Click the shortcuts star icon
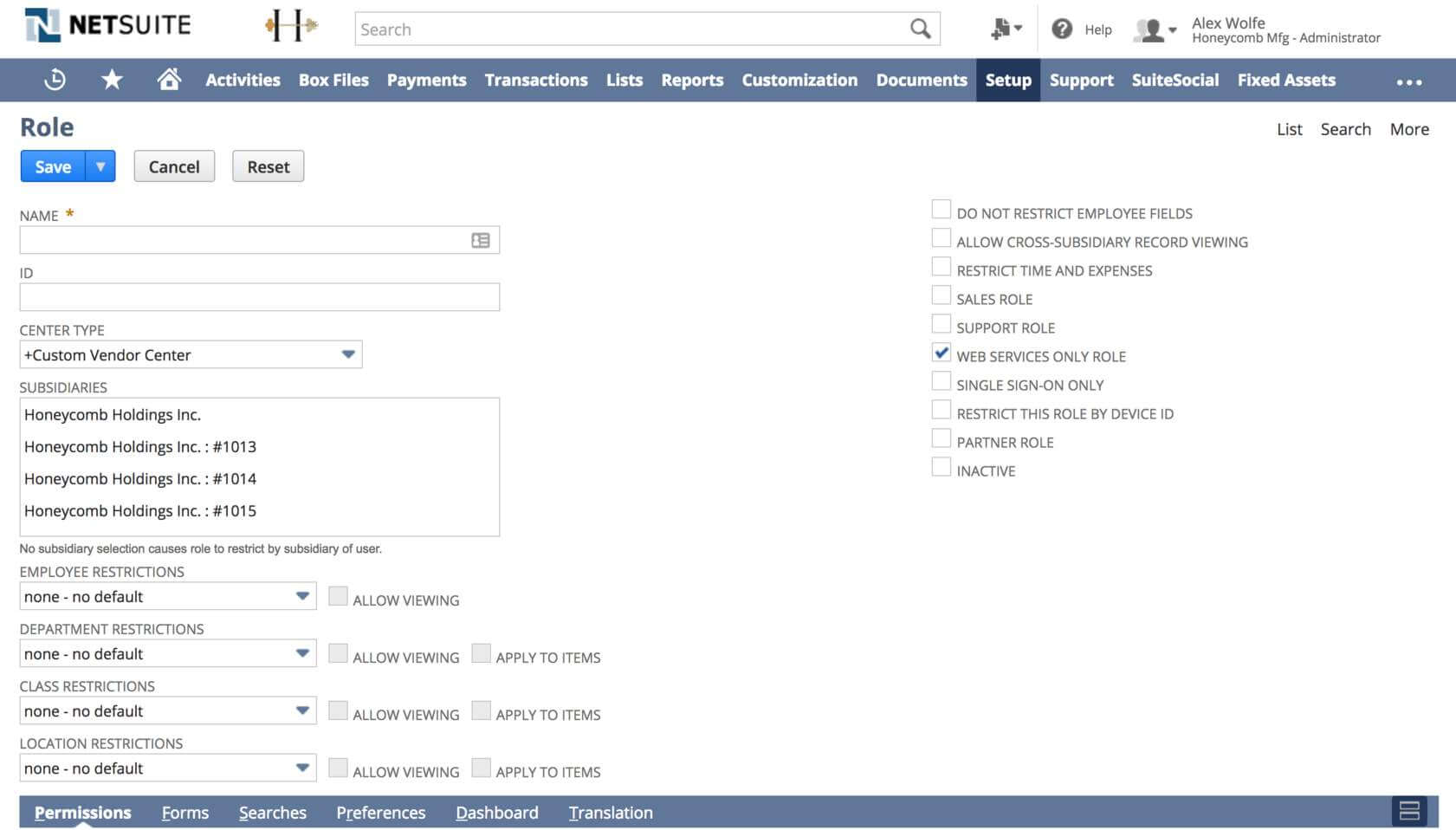The image size is (1456, 830). click(x=112, y=80)
